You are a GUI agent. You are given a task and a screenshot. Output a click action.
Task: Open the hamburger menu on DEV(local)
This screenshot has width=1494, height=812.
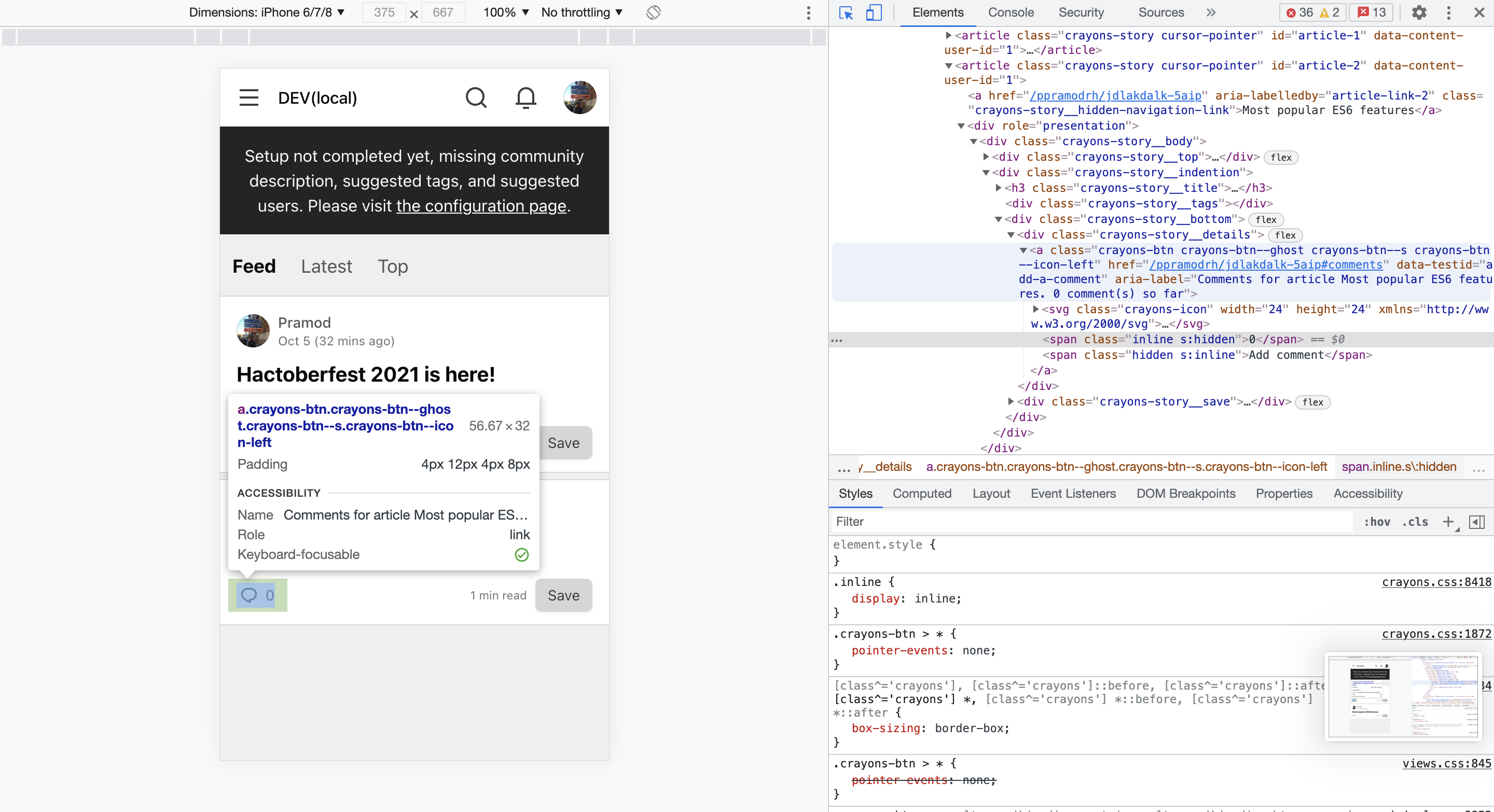tap(249, 97)
